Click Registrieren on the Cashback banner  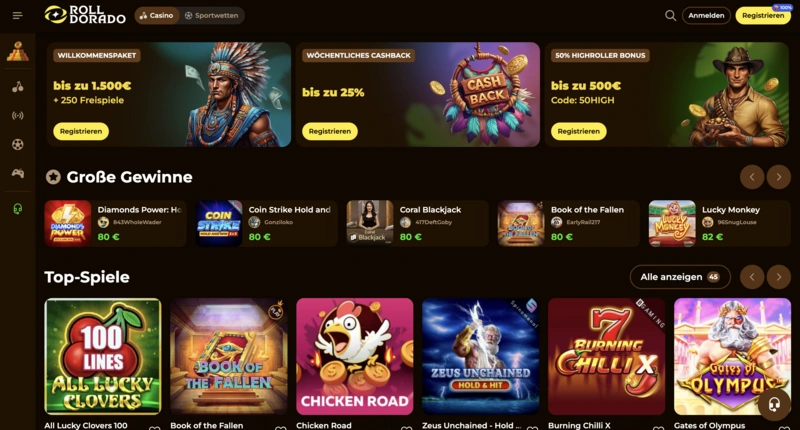pyautogui.click(x=330, y=131)
